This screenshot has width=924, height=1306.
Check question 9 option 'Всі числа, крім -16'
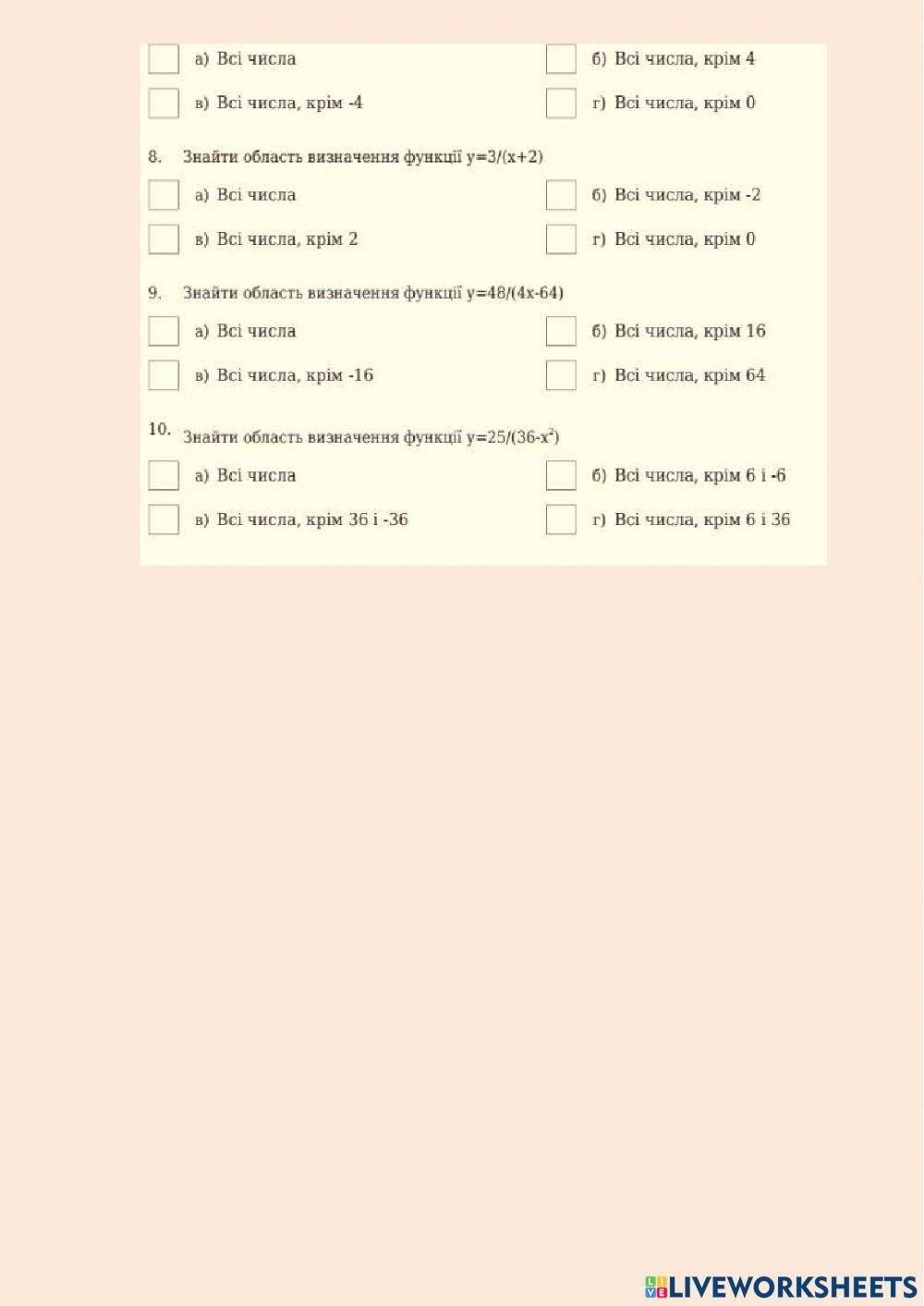(164, 375)
